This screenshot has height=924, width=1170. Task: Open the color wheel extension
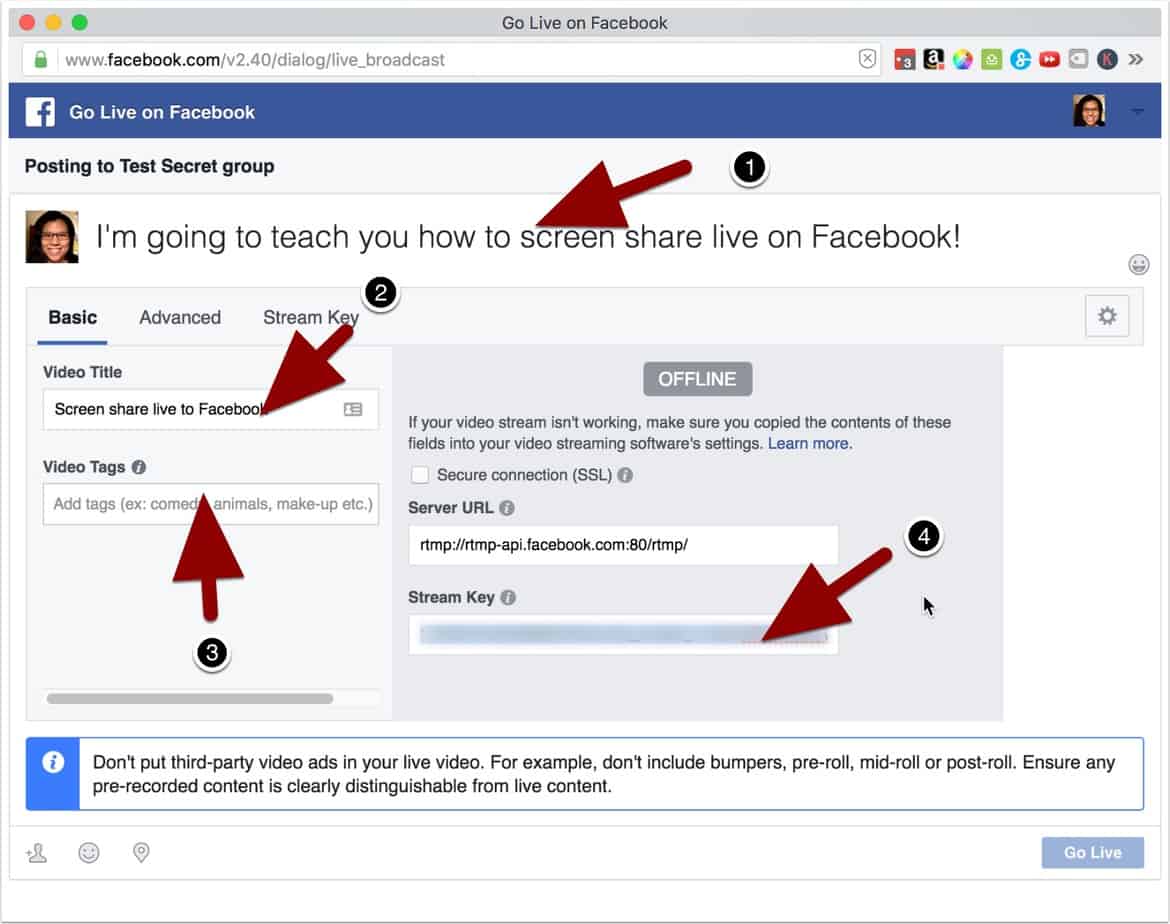963,59
